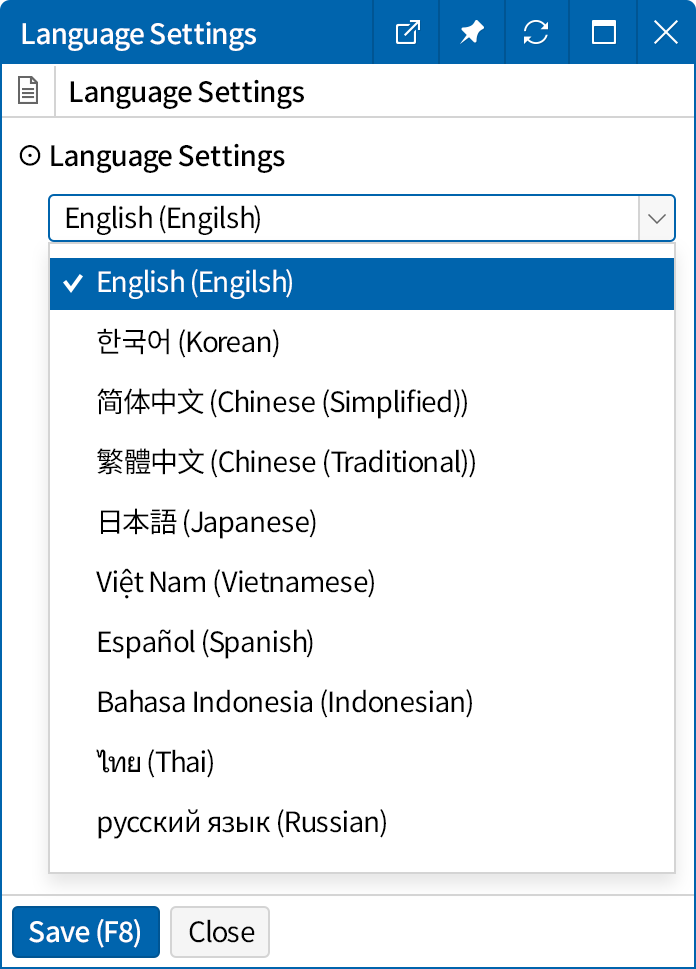Click the Close button at bottom
The height and width of the screenshot is (969, 696).
(220, 932)
